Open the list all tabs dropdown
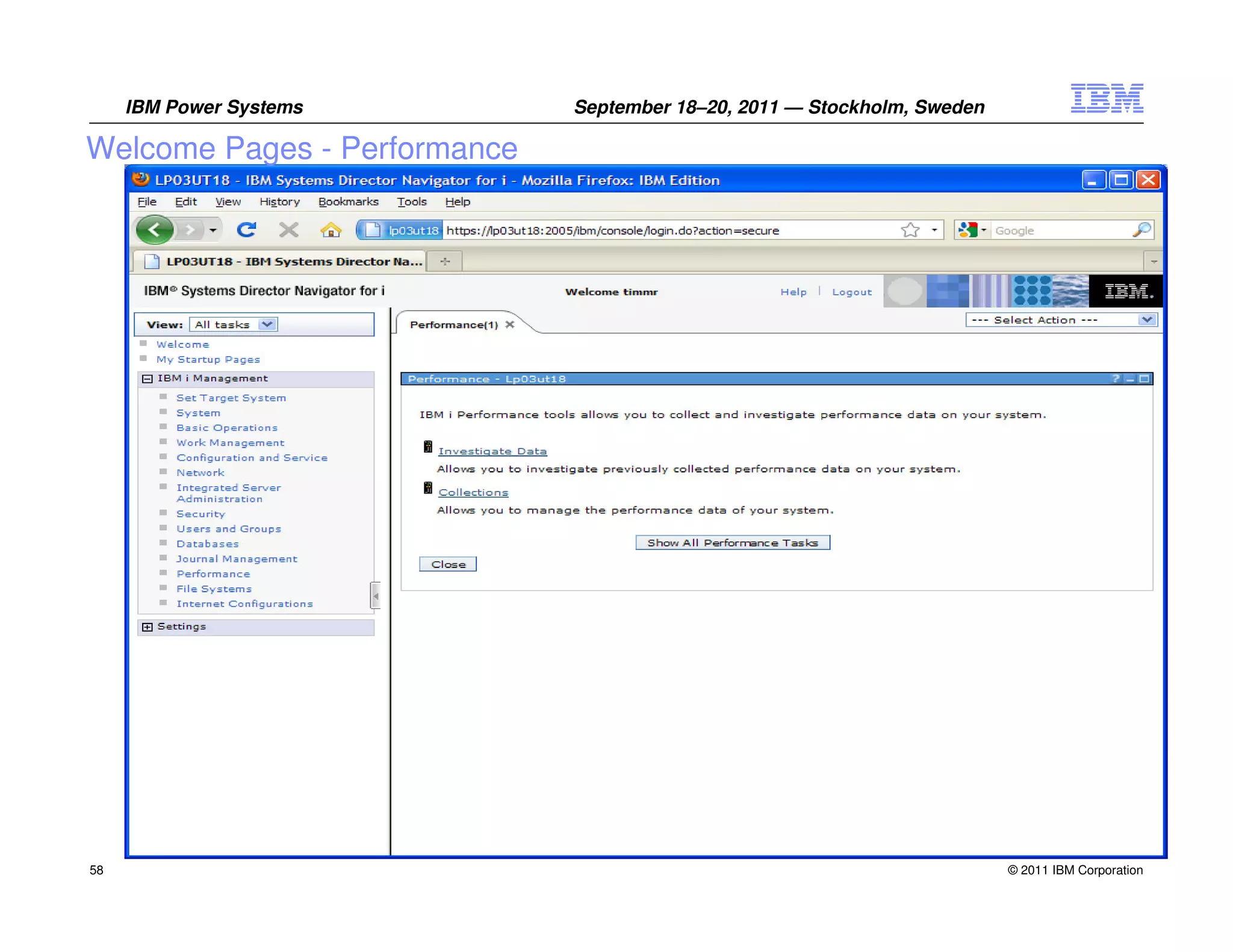Screen dimensions: 1233x952 [x=1154, y=261]
